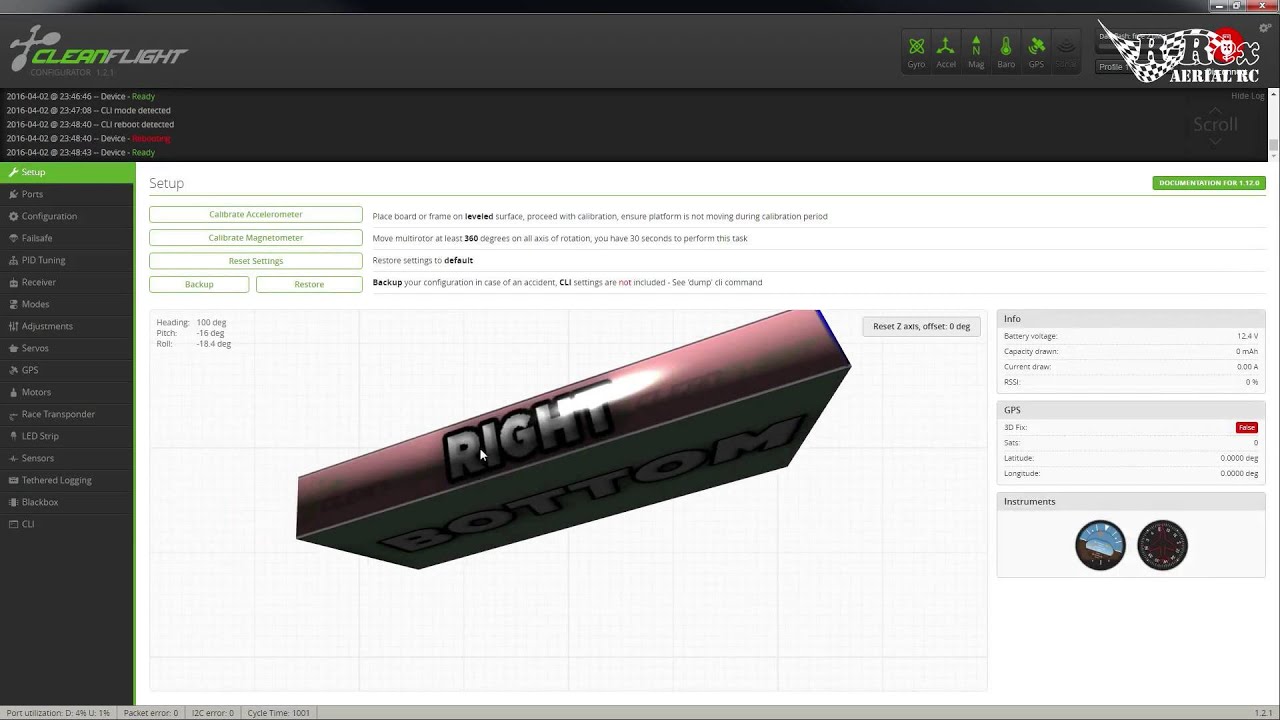The width and height of the screenshot is (1280, 720).
Task: Open the CLI tab
Action: [66, 524]
